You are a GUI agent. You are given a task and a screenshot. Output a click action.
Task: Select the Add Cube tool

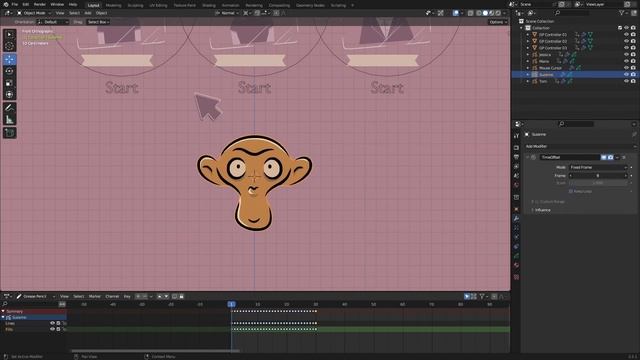coord(9,133)
